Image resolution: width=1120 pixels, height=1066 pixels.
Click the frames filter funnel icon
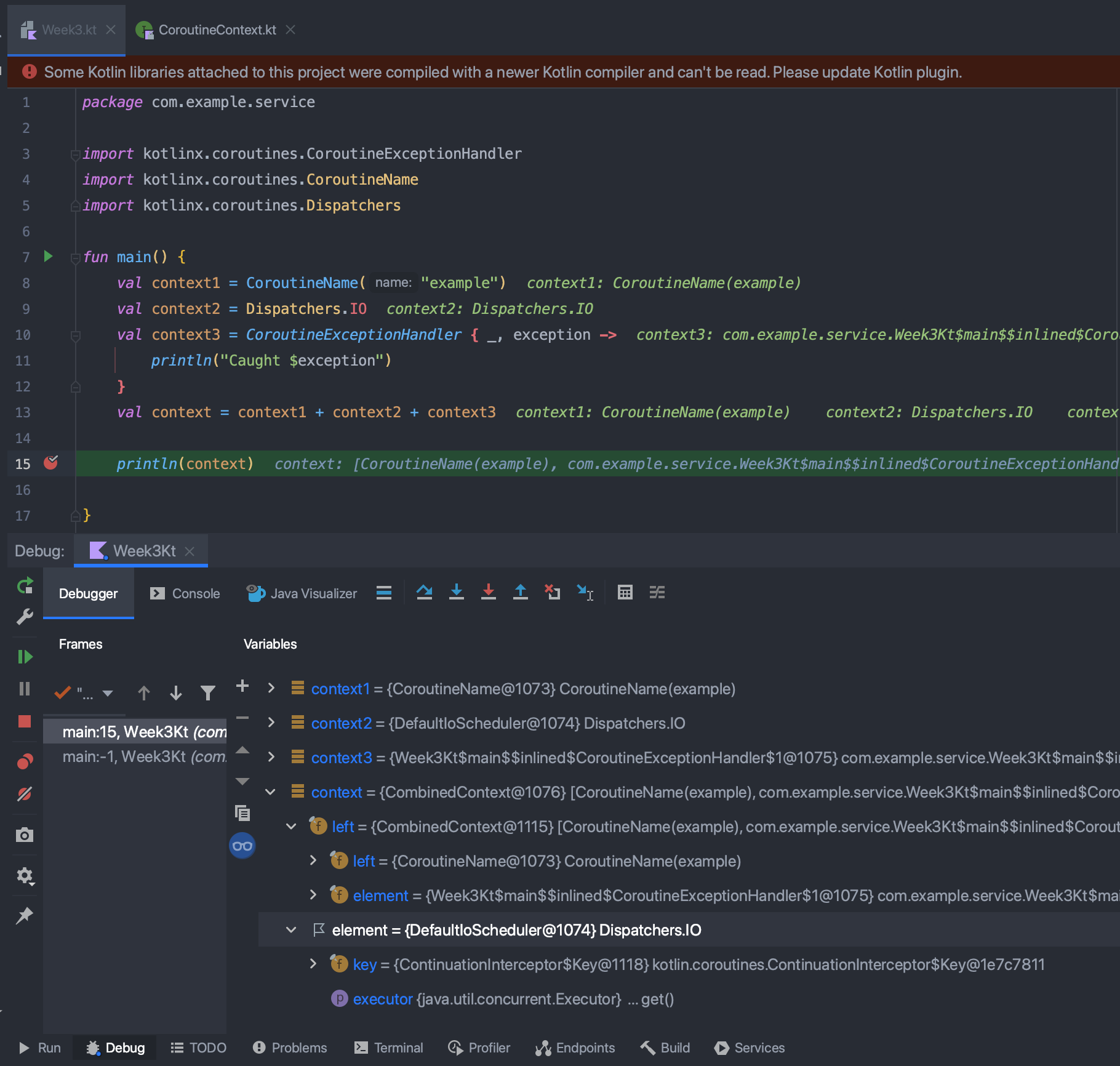208,694
